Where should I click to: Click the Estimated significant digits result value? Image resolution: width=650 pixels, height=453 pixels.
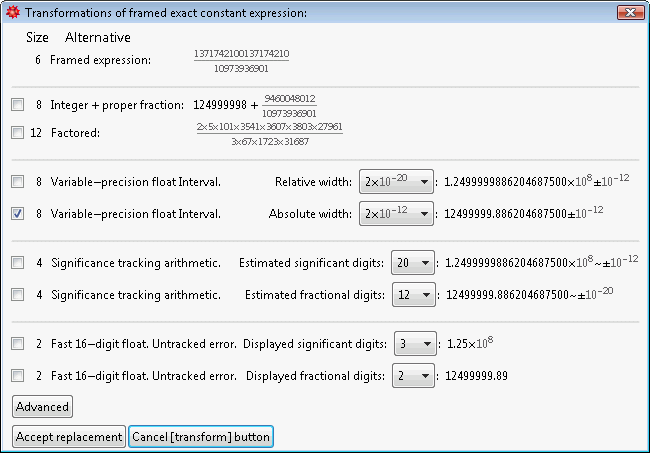[541, 262]
